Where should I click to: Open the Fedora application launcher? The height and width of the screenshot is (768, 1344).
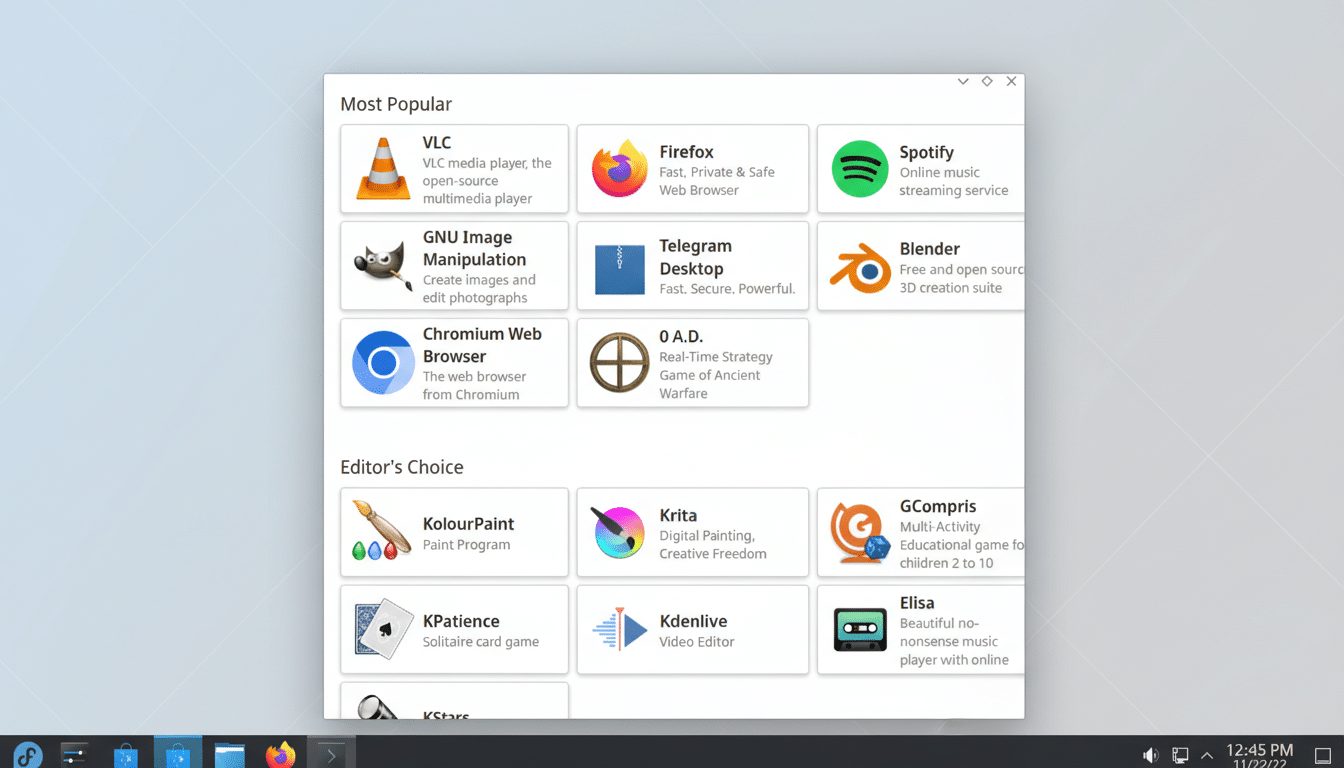tap(27, 754)
